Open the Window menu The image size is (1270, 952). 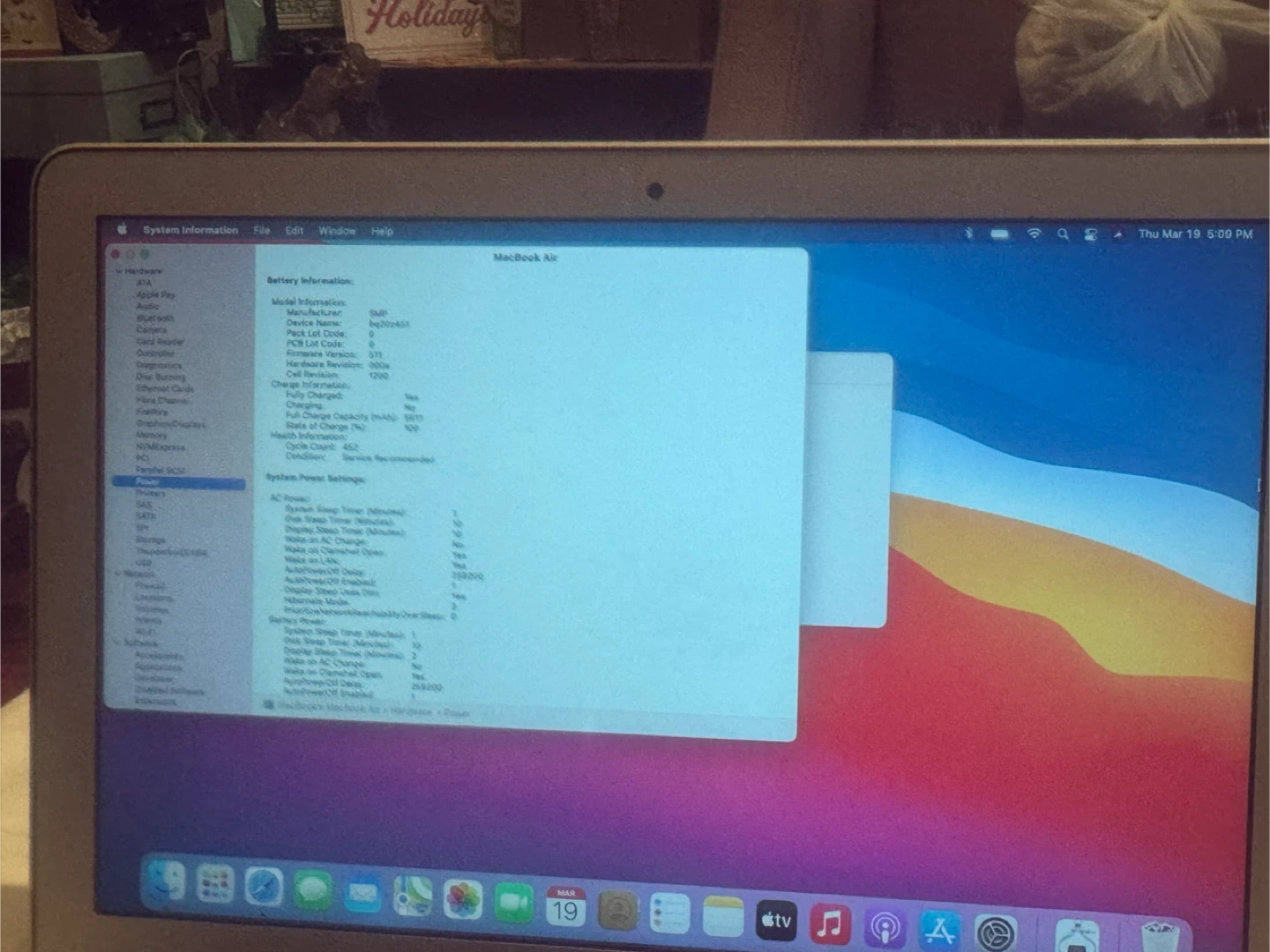(337, 231)
